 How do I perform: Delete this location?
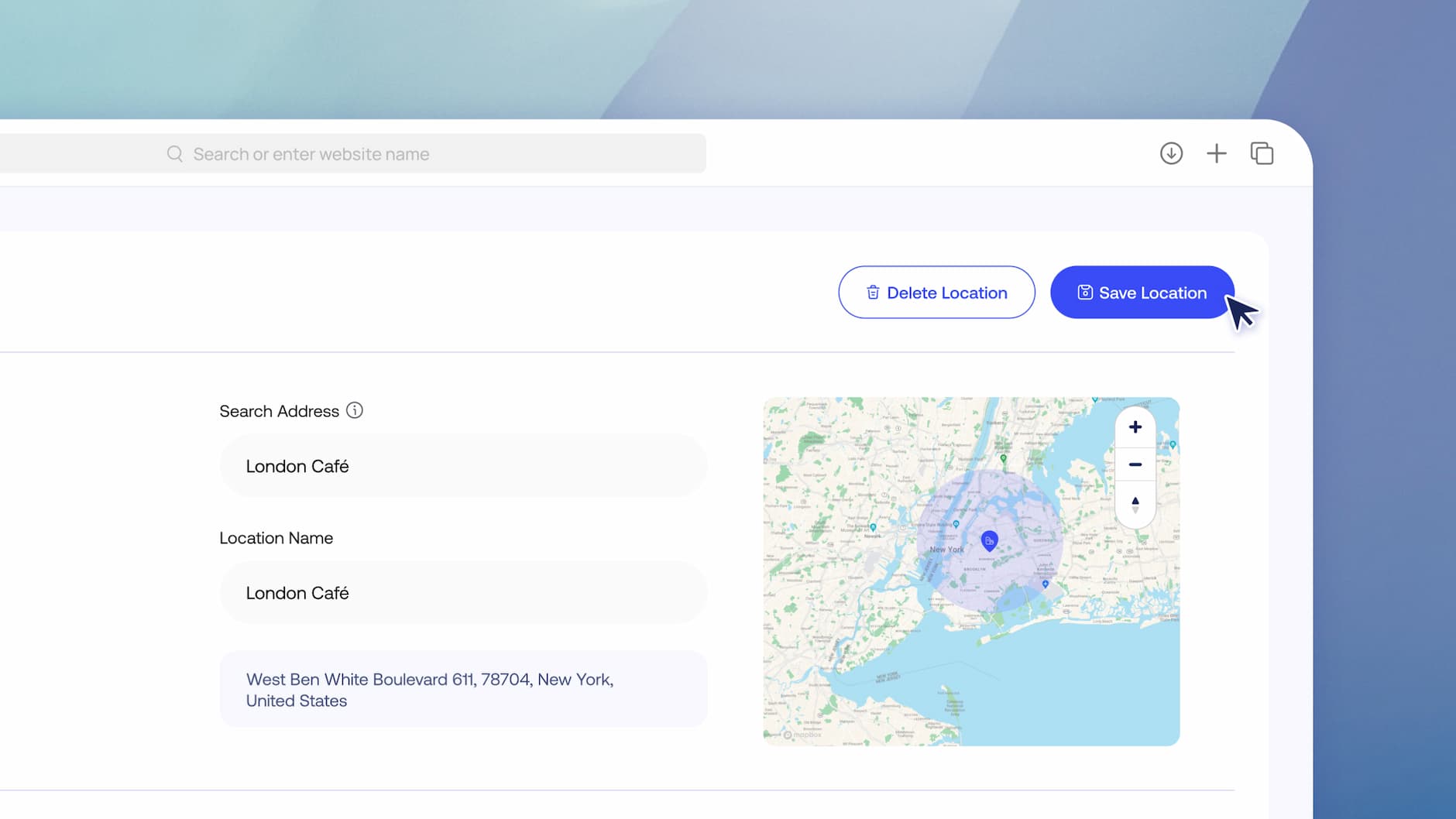click(936, 293)
